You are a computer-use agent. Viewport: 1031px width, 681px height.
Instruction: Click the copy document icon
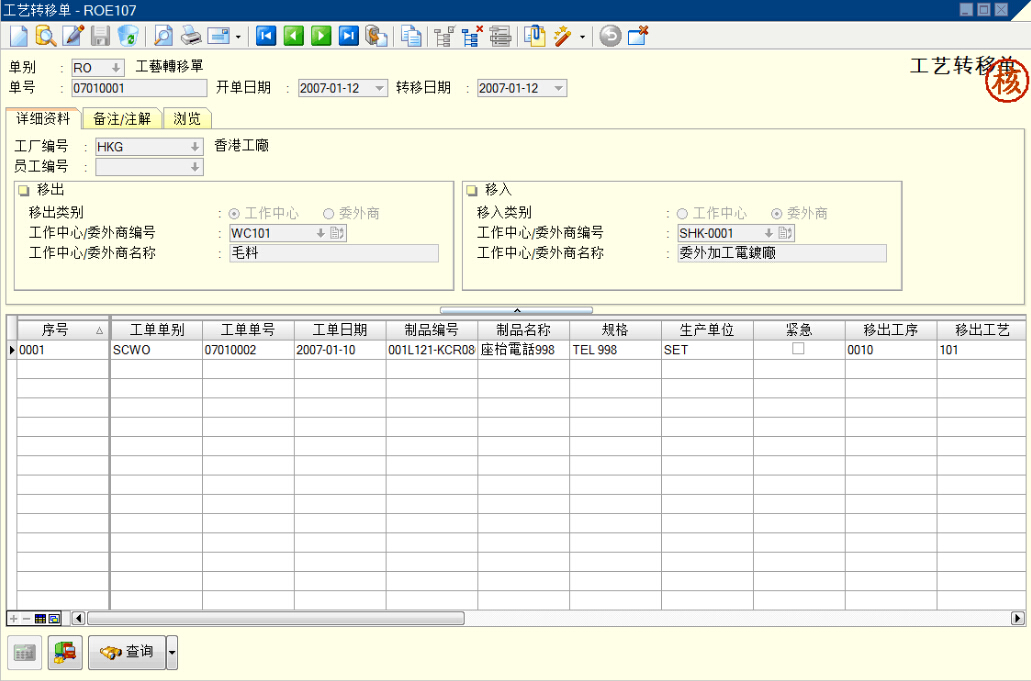(x=412, y=35)
